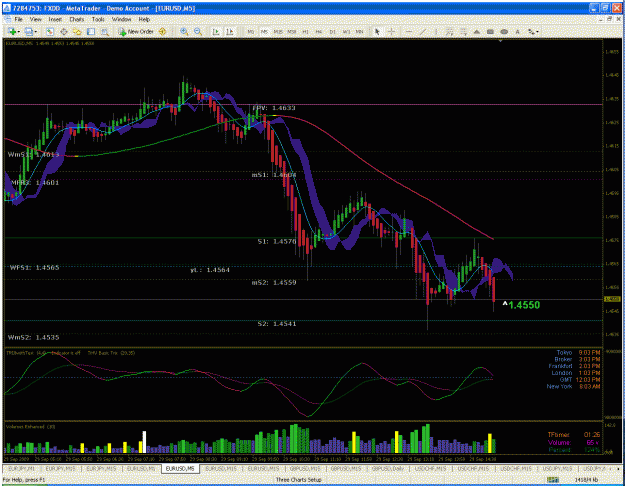The height and width of the screenshot is (486, 625).
Task: Click the 'WmS2: 1.4535' level label
Action: (33, 337)
